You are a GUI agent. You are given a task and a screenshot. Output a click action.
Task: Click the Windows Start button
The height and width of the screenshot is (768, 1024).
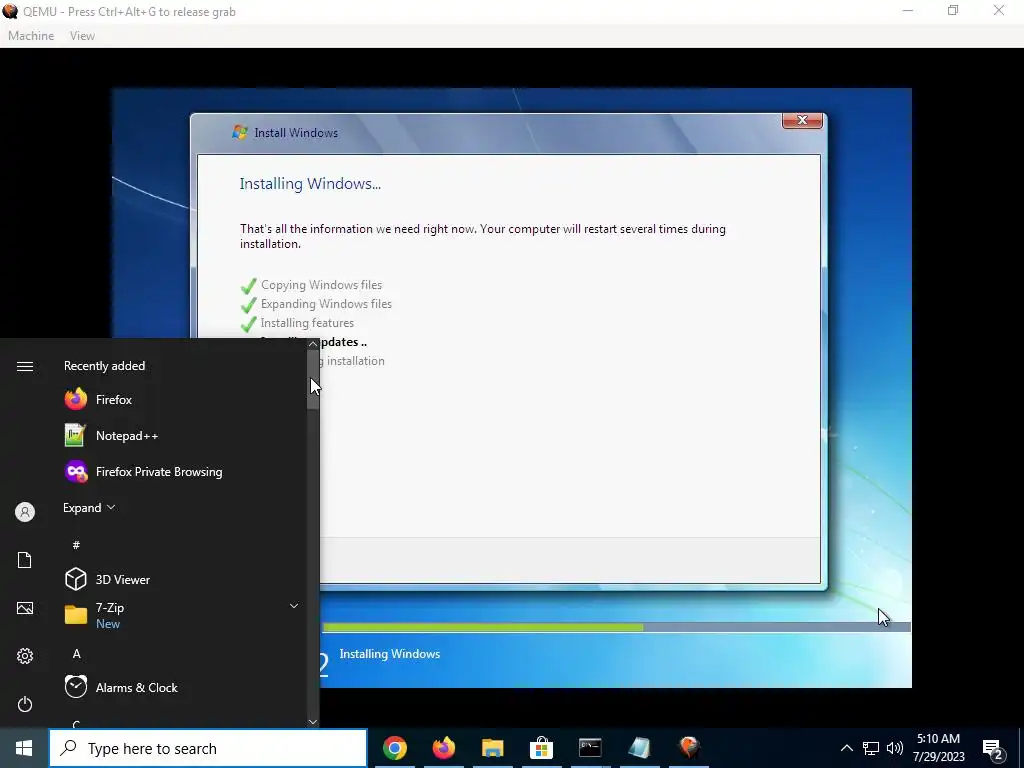pyautogui.click(x=24, y=748)
